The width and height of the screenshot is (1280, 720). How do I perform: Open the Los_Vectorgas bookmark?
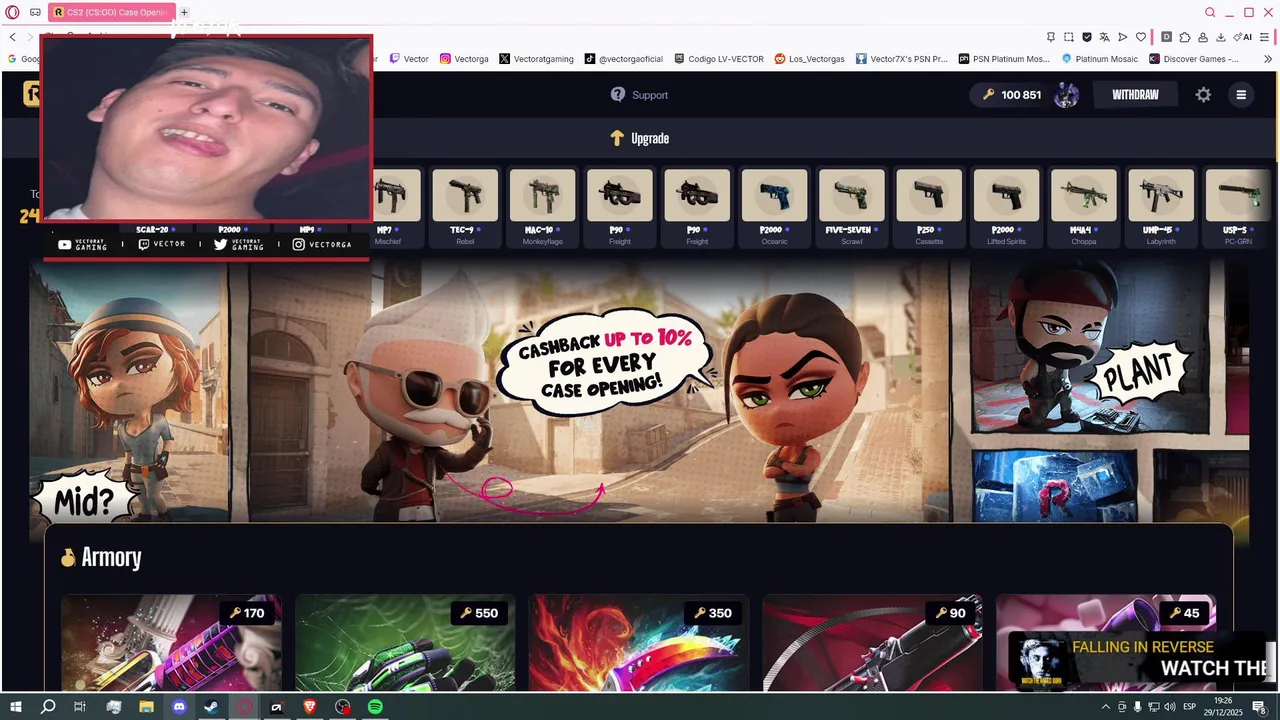[x=809, y=59]
